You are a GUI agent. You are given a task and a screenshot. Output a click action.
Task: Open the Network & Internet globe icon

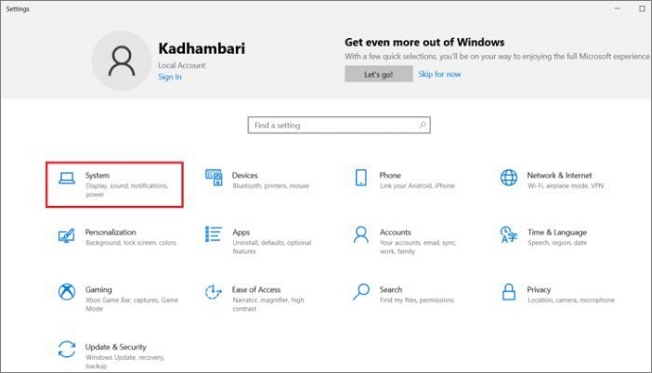(x=509, y=178)
